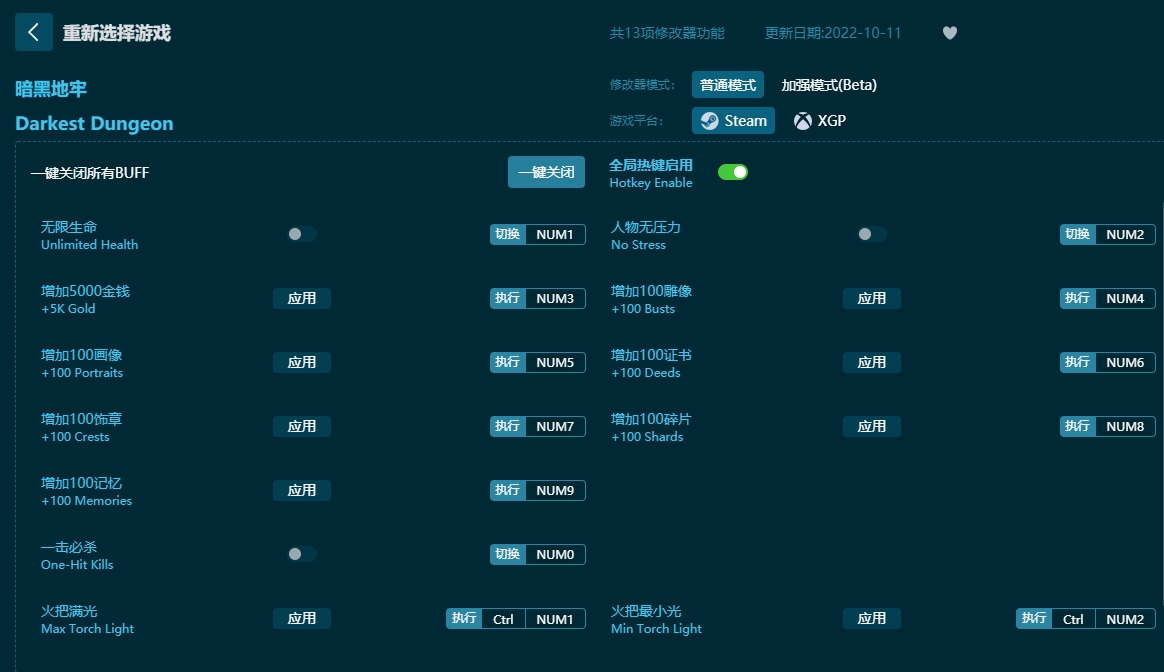Click NUM8 hotkey for +100 Shards
Image resolution: width=1164 pixels, height=672 pixels.
[1125, 426]
